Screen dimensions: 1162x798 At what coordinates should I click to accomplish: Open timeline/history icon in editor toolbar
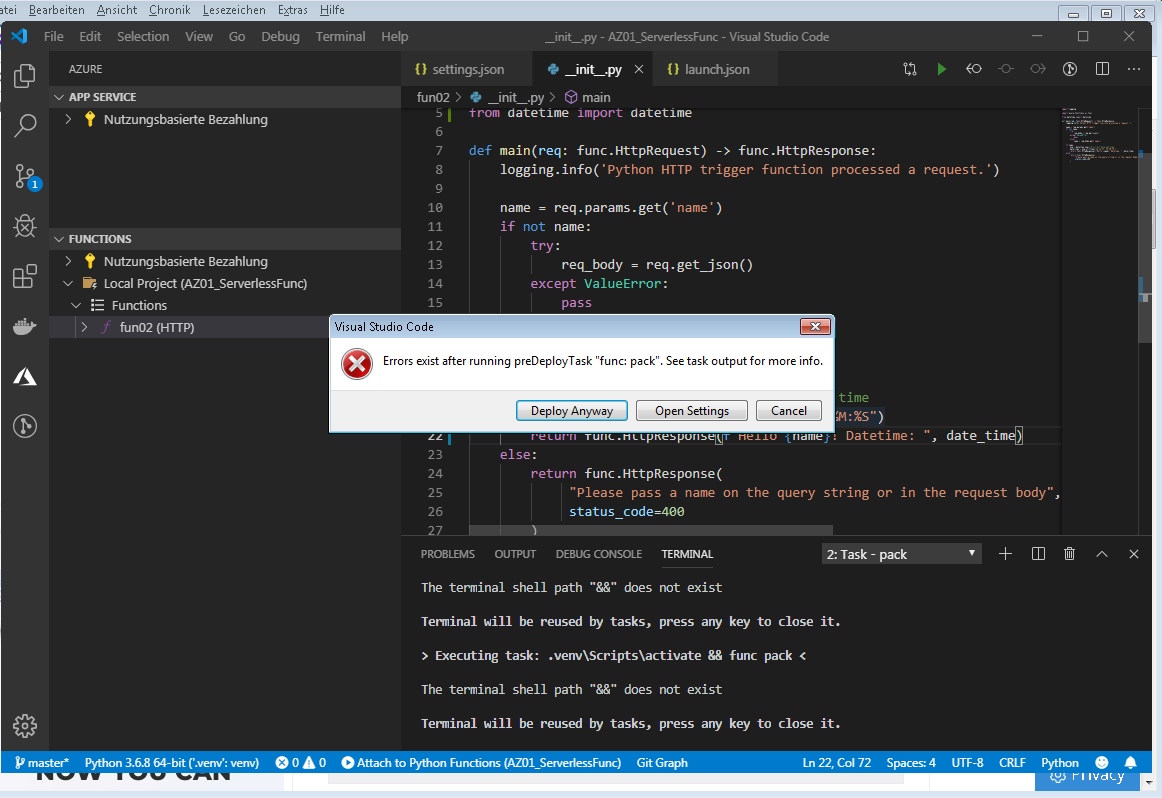(1069, 69)
